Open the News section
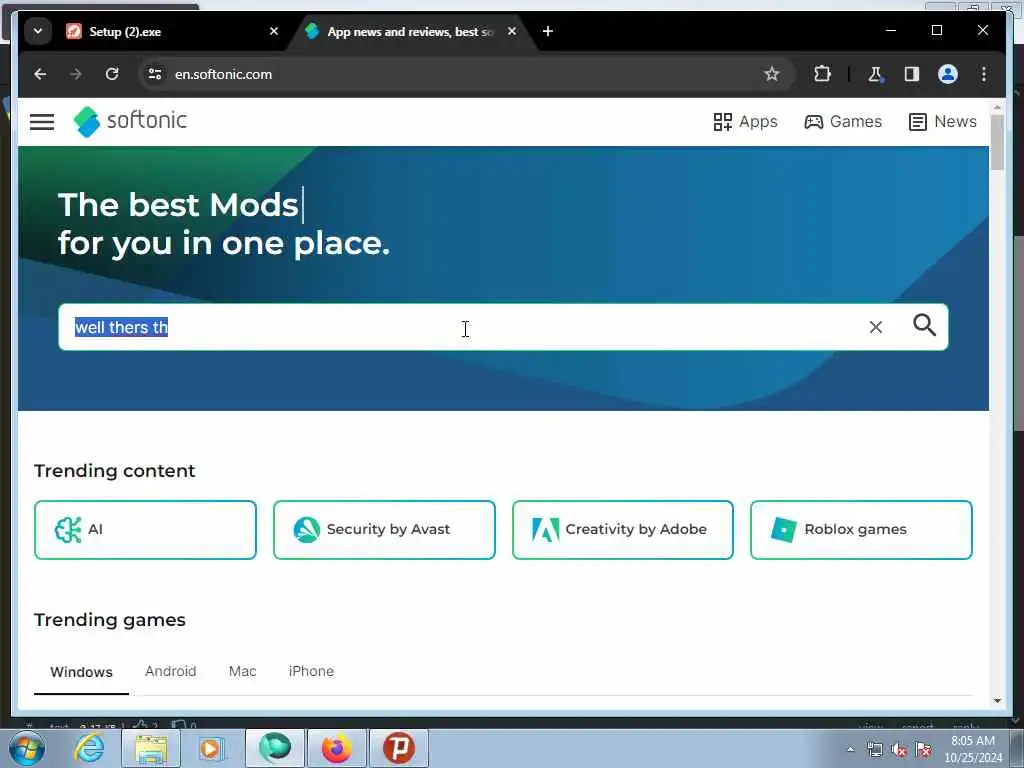The image size is (1024, 768). tap(942, 121)
